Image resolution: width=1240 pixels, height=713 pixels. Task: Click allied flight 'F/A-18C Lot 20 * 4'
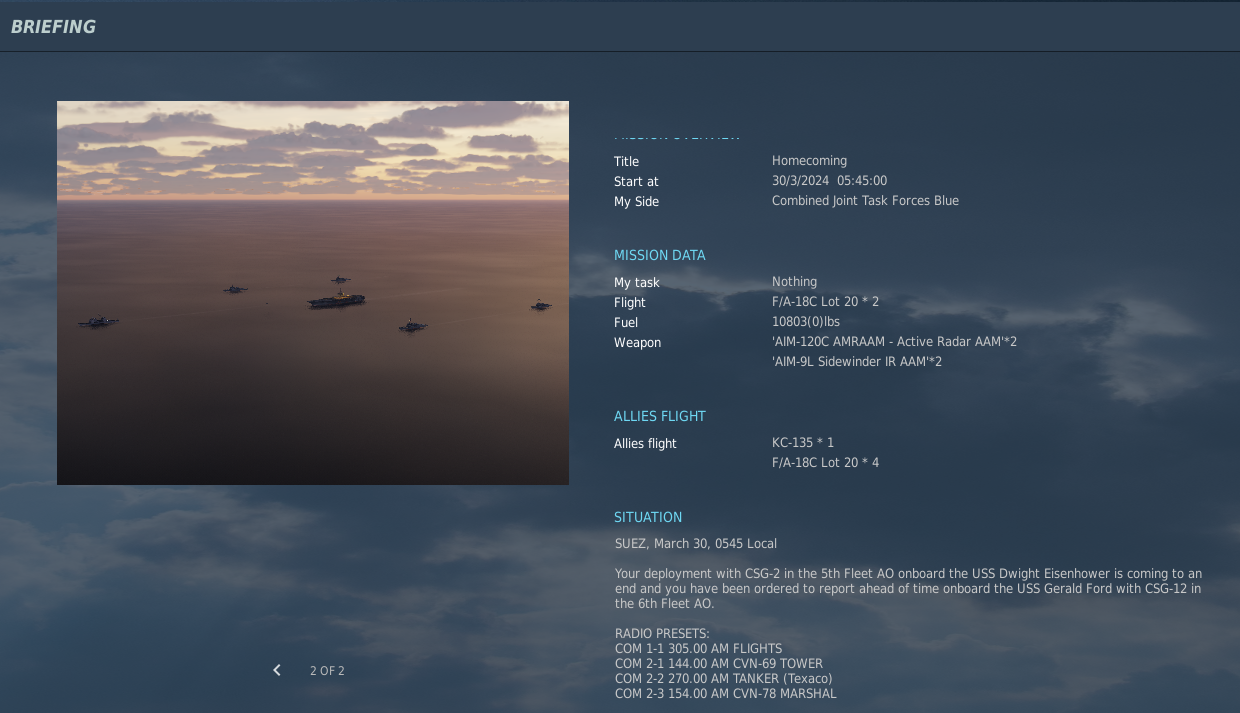[x=825, y=463]
